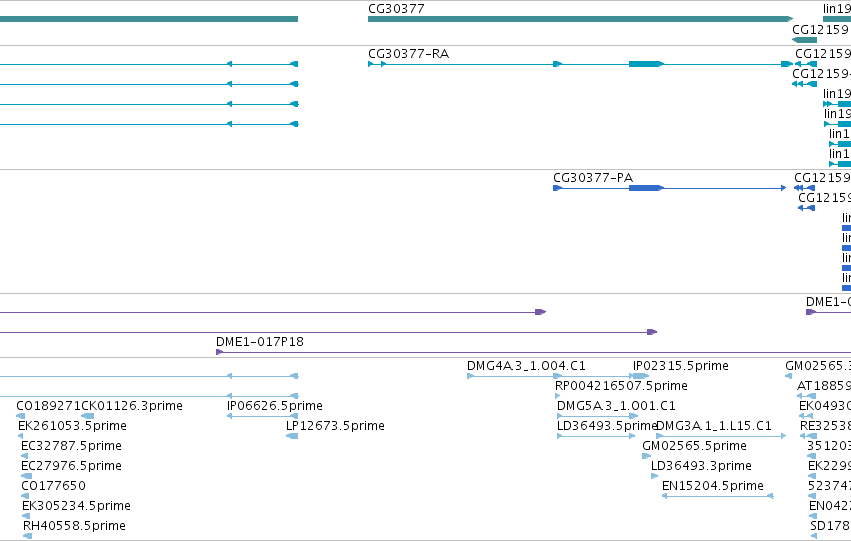
Task: Select the thick exon of CG30377-RA
Action: 646,64
